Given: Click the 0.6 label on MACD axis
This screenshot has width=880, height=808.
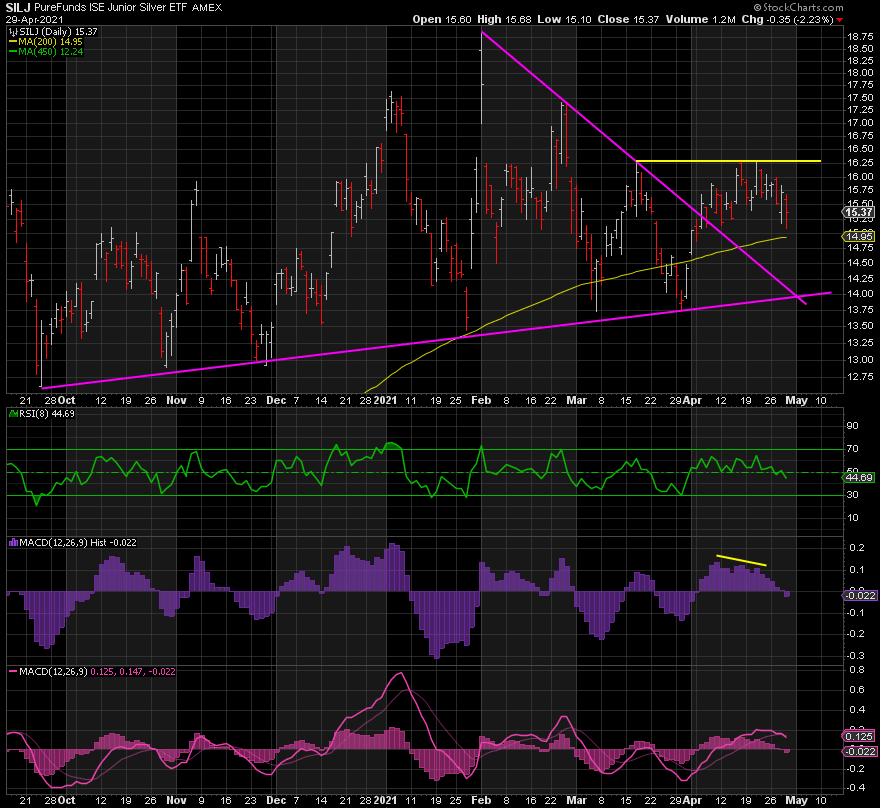Looking at the screenshot, I should tap(856, 690).
